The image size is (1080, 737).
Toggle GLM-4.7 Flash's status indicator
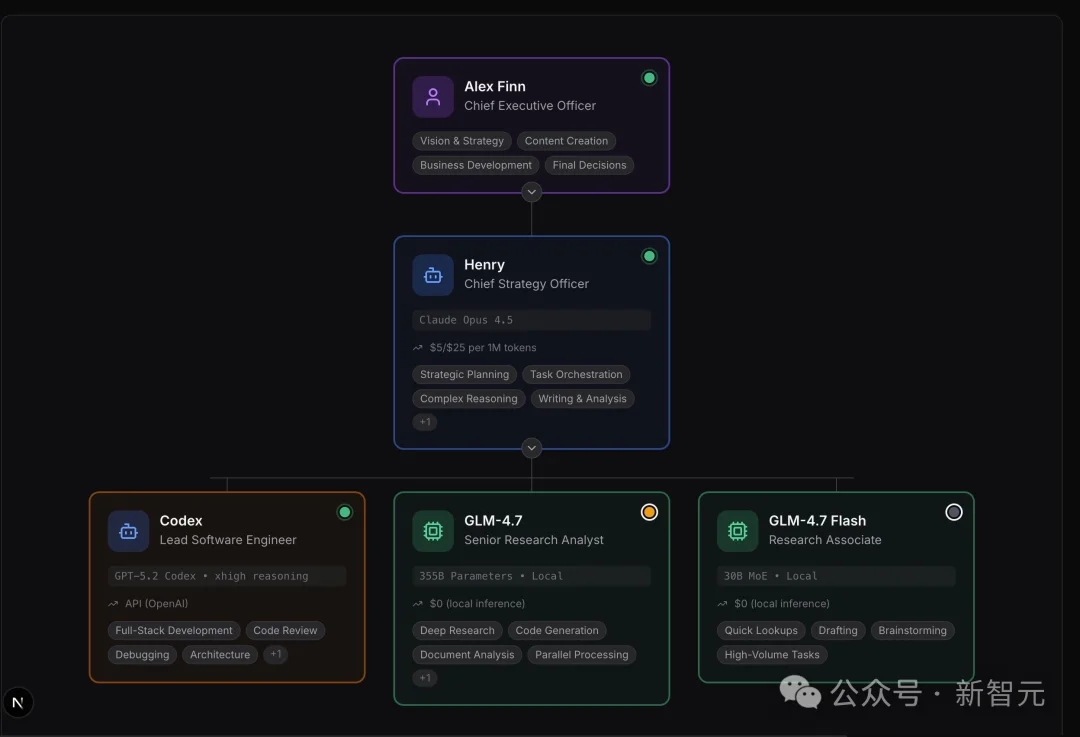953,511
